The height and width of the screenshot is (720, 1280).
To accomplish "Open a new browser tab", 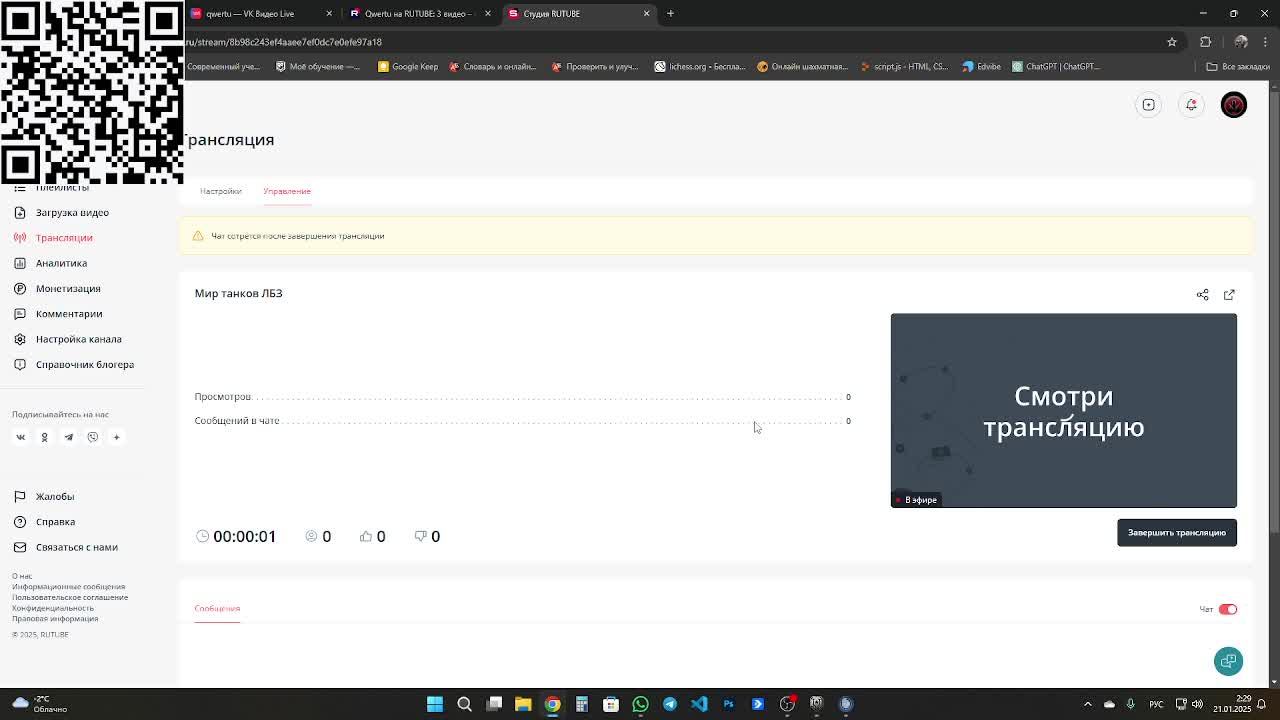I will click(x=670, y=13).
